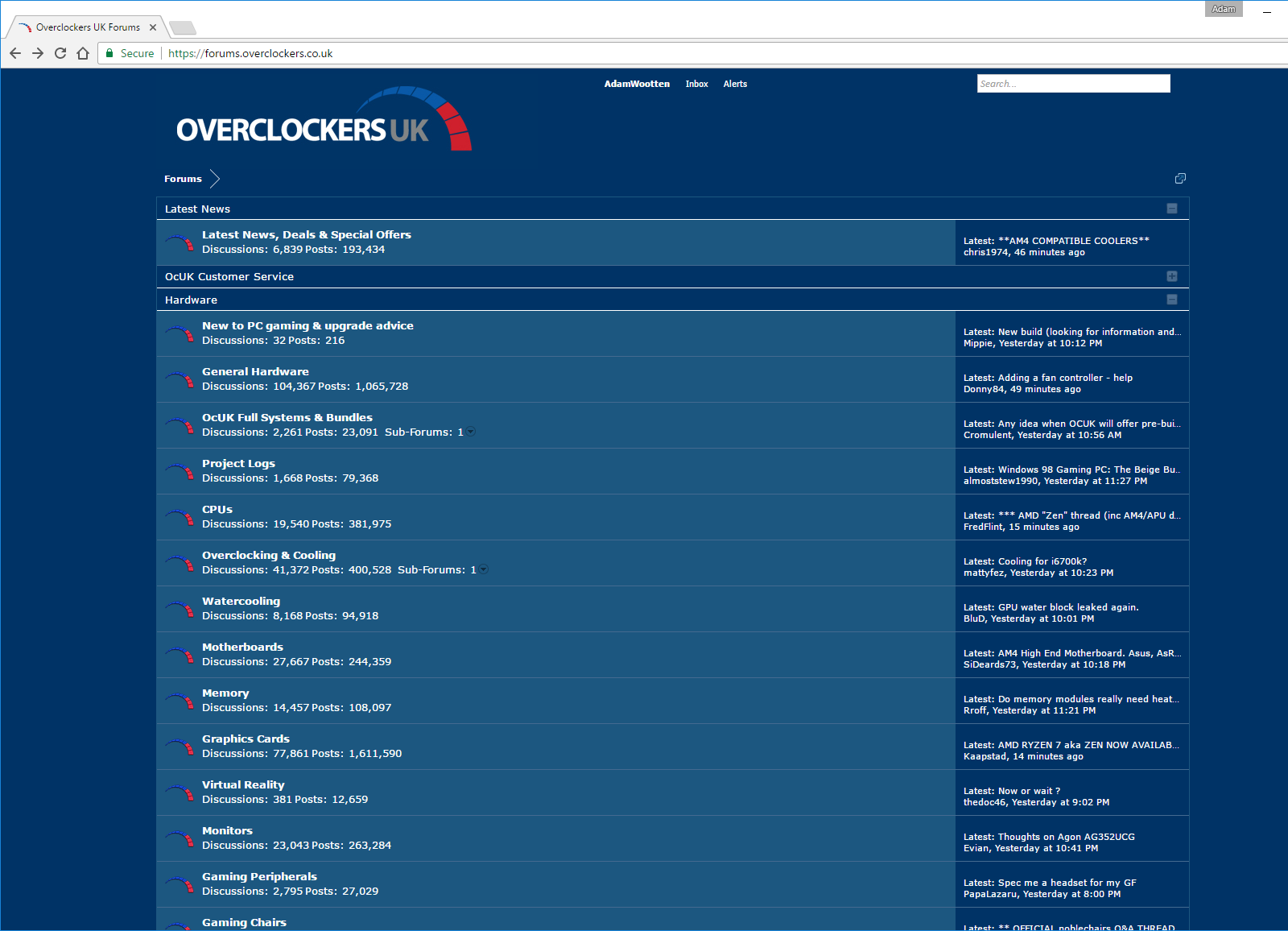
Task: Collapse the Latest News category
Action: click(1172, 209)
